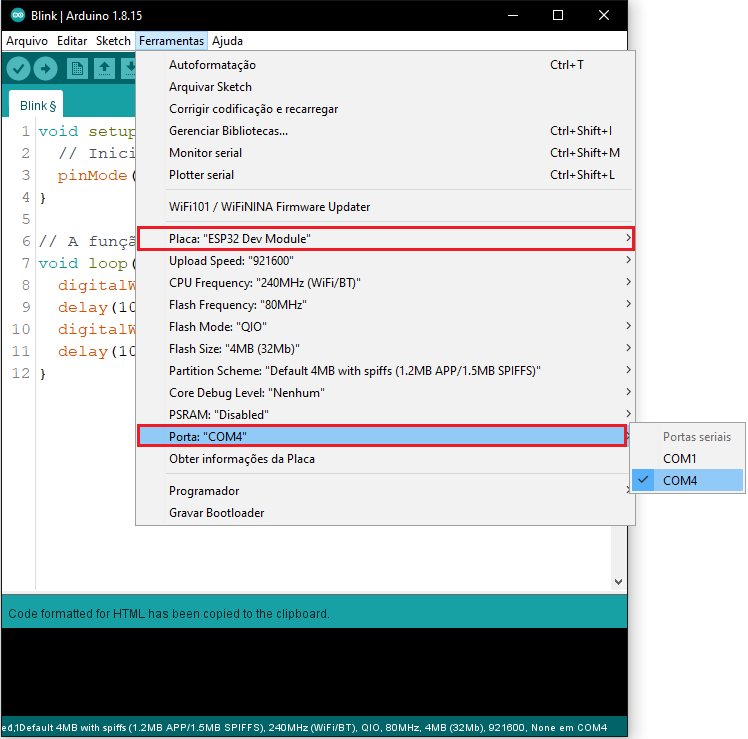Select Corrigir codificação e recarregar
The height and width of the screenshot is (739, 748).
pos(385,109)
